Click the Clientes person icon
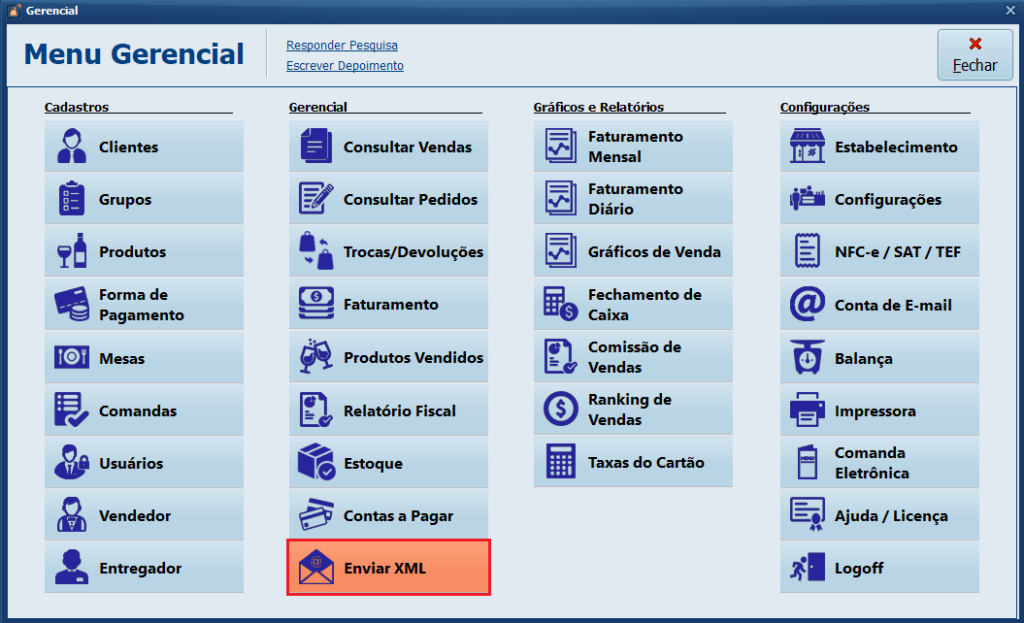This screenshot has width=1024, height=623. (x=71, y=147)
